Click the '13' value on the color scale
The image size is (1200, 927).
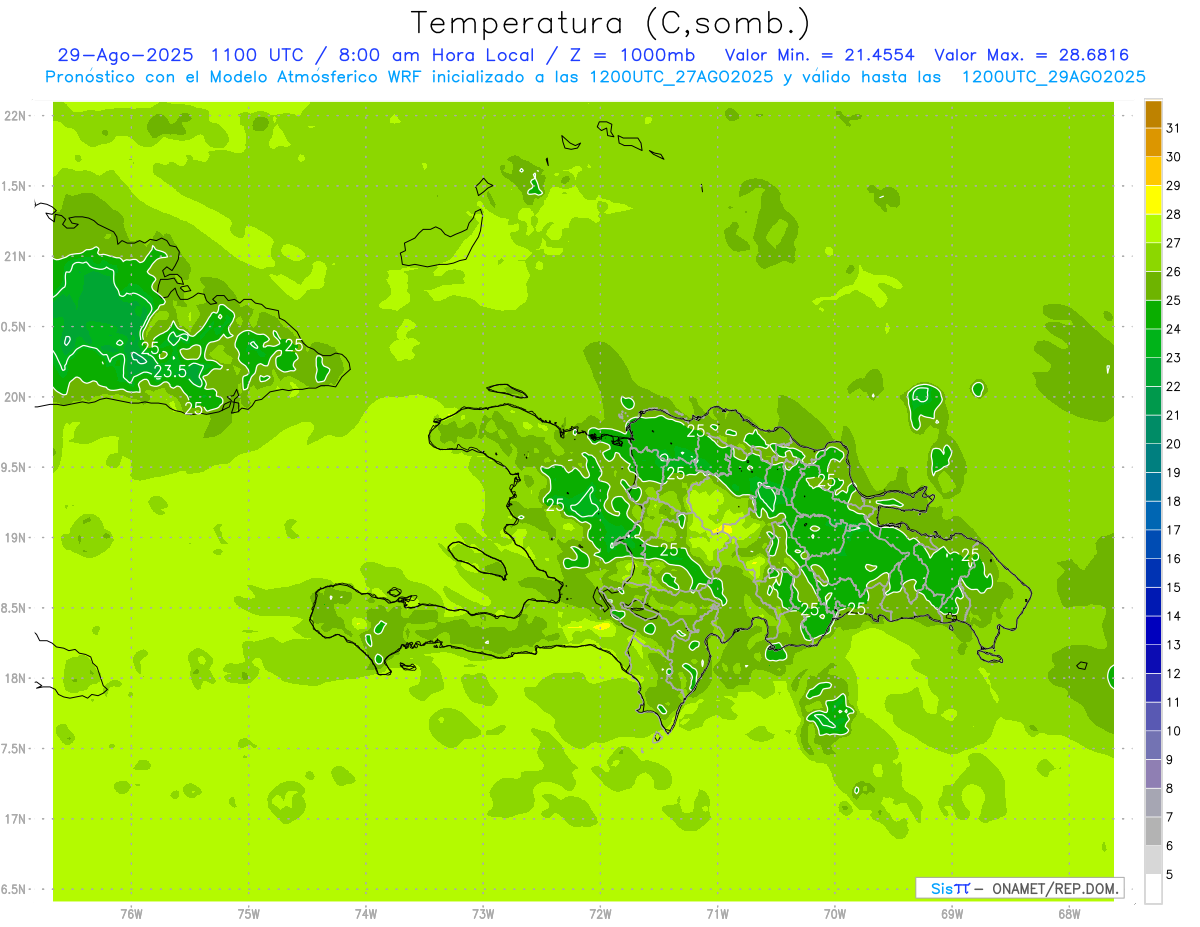coord(1174,645)
